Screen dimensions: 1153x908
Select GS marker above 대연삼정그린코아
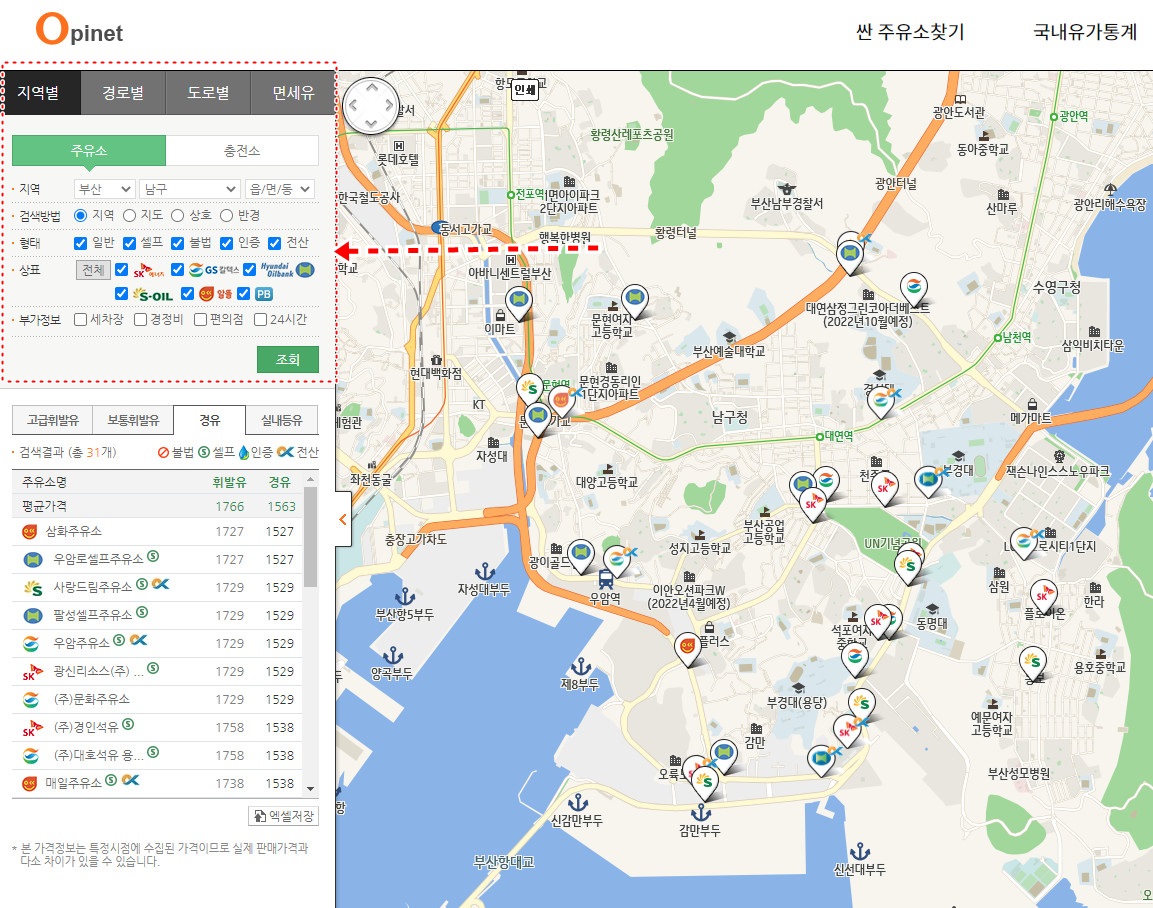coord(913,287)
